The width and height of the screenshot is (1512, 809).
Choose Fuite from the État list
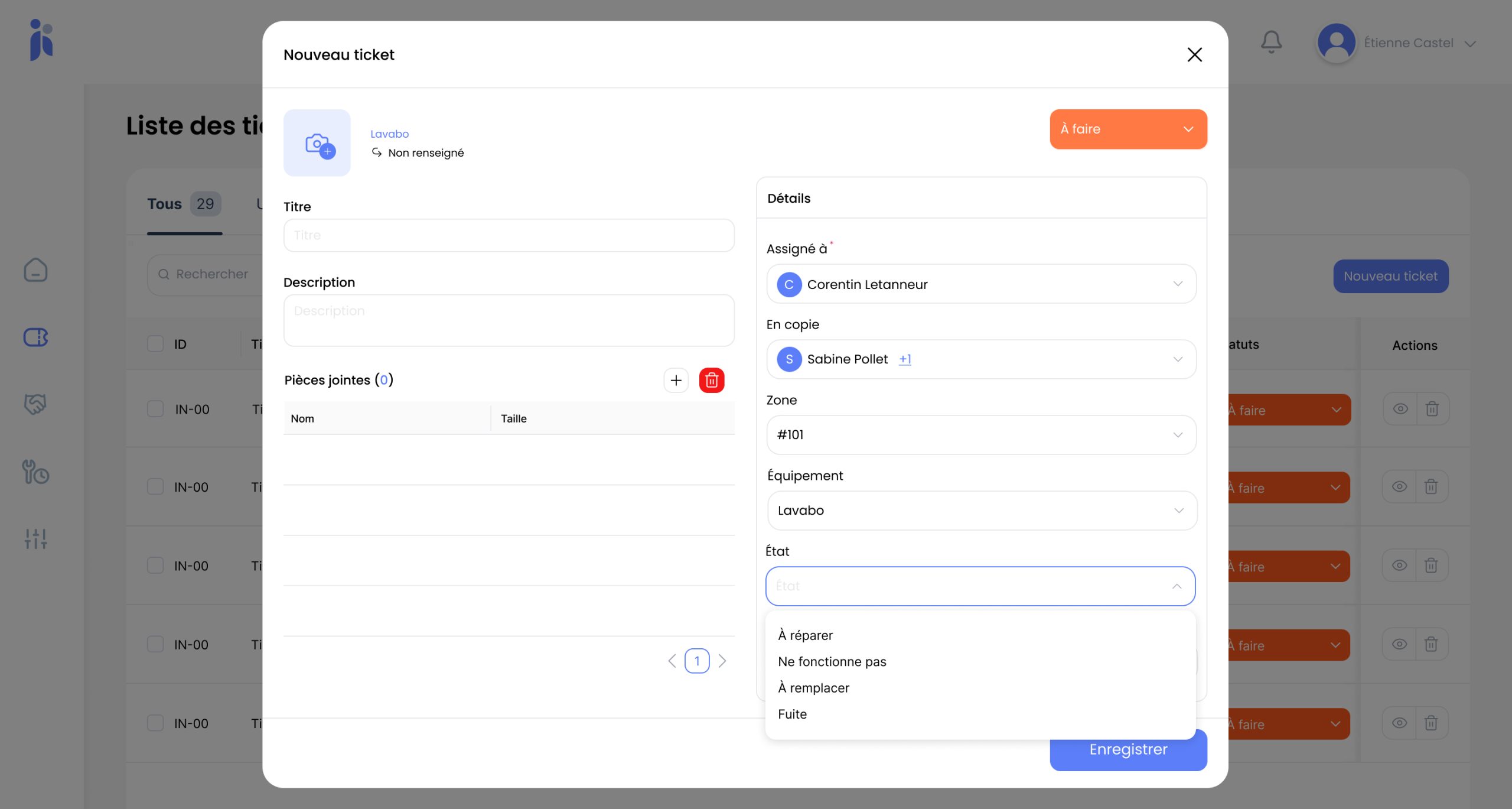[792, 714]
